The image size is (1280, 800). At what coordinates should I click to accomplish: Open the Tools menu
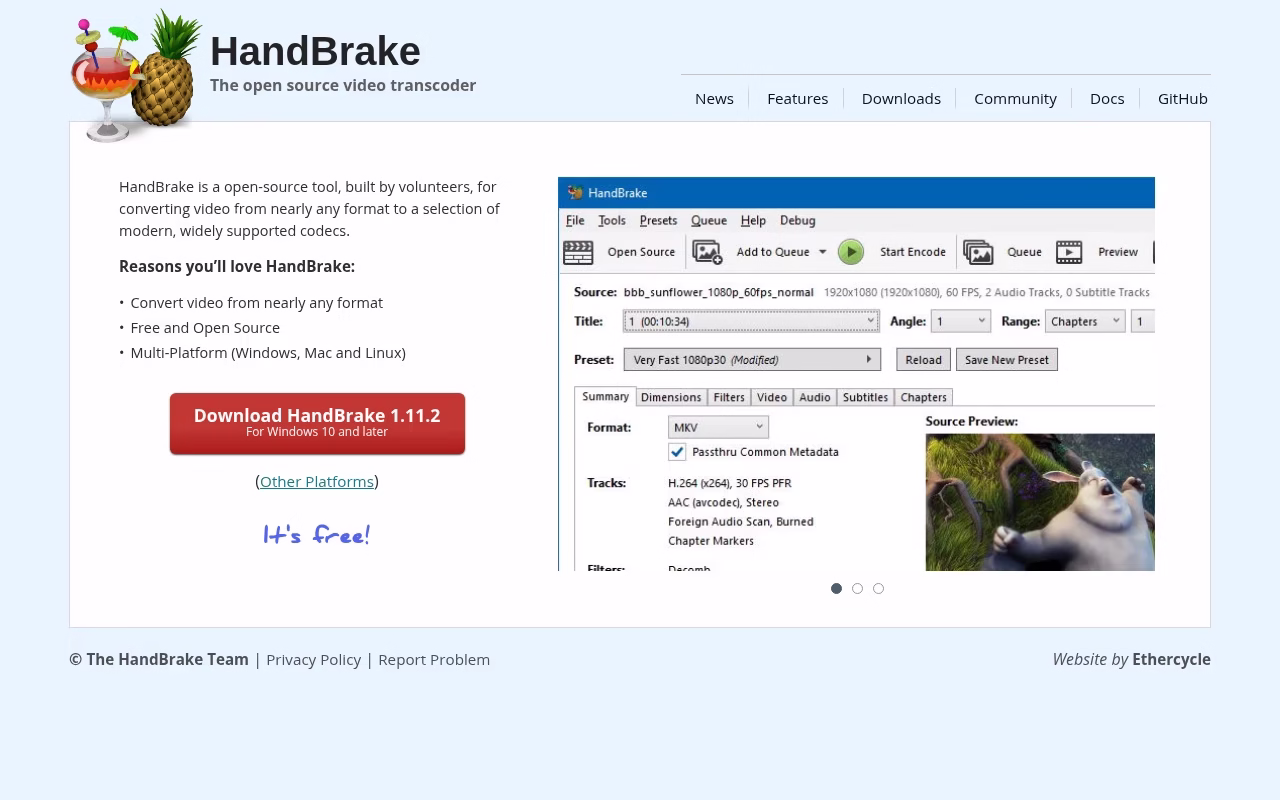612,221
